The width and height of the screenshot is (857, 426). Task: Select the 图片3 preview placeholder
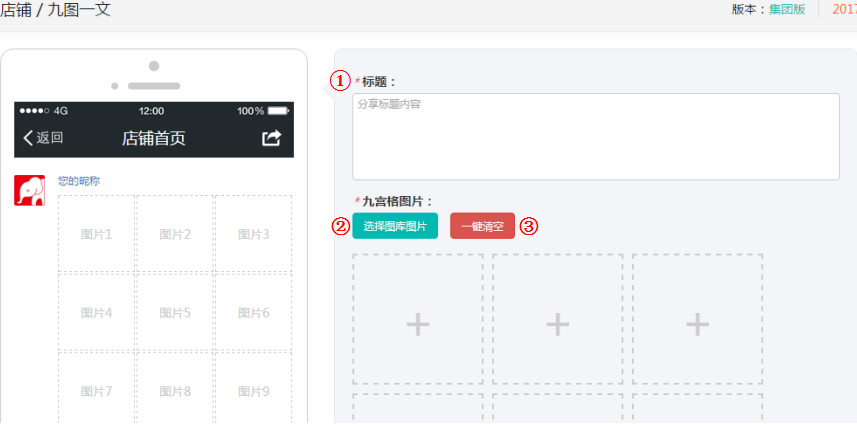click(x=253, y=235)
